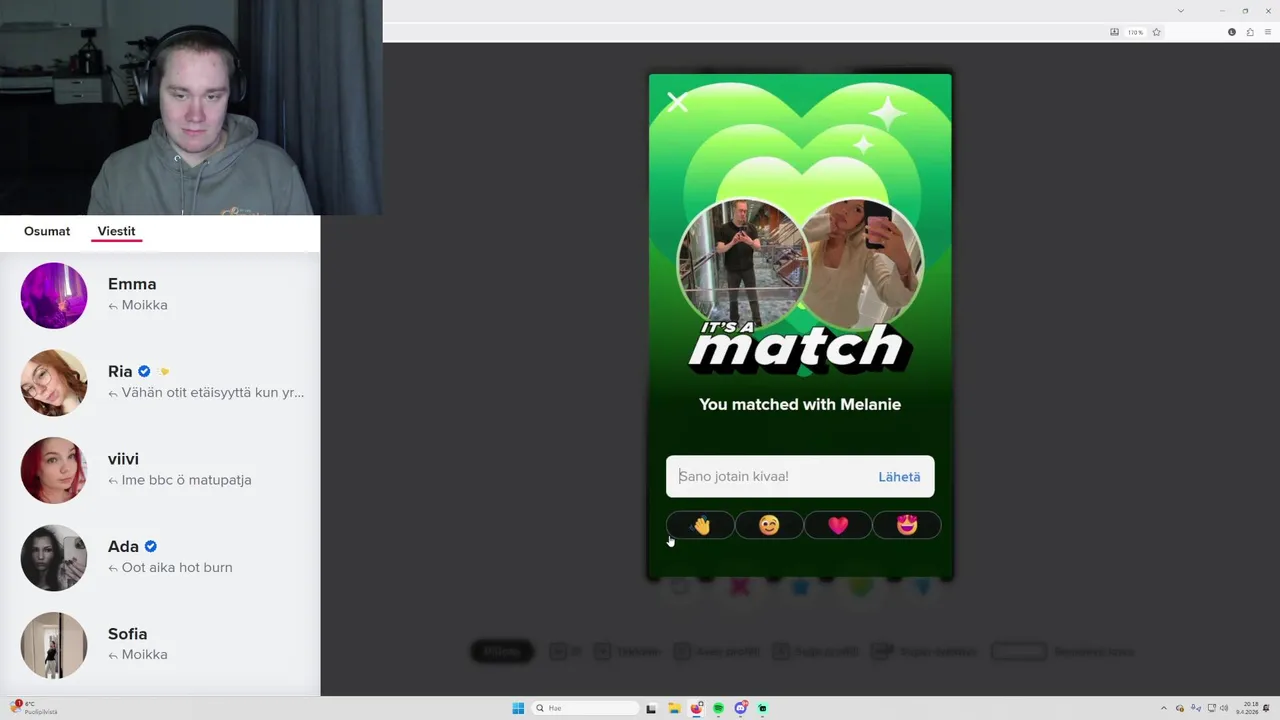Click the taskbar Hae search box
This screenshot has width=1280, height=720.
click(x=586, y=708)
